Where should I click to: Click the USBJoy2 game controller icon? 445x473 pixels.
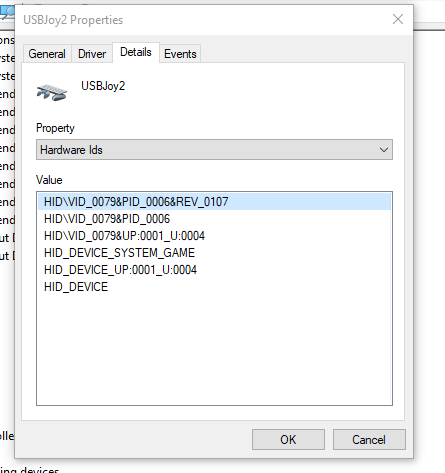click(52, 92)
